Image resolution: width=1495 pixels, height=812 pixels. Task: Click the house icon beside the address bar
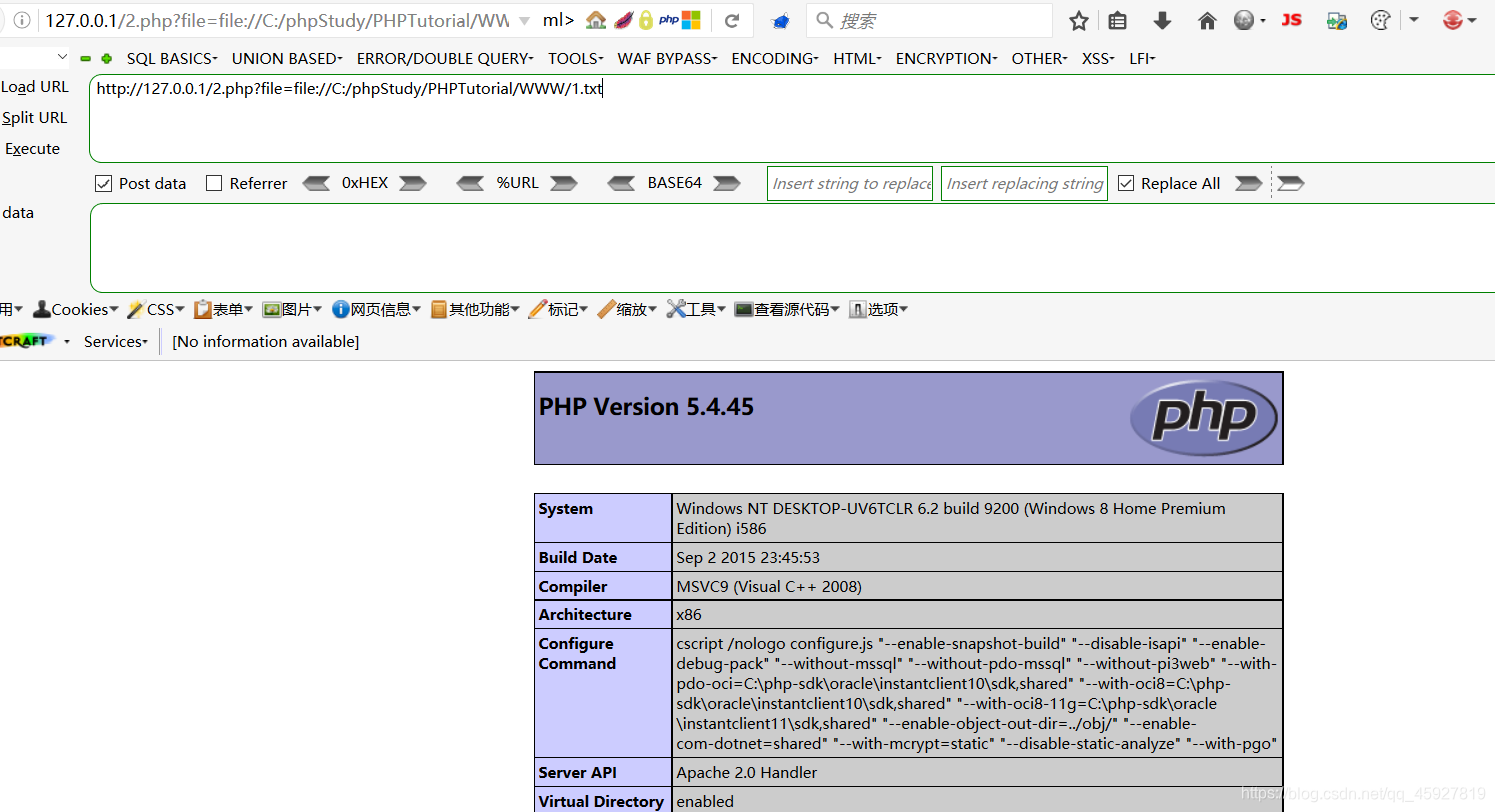coord(596,20)
